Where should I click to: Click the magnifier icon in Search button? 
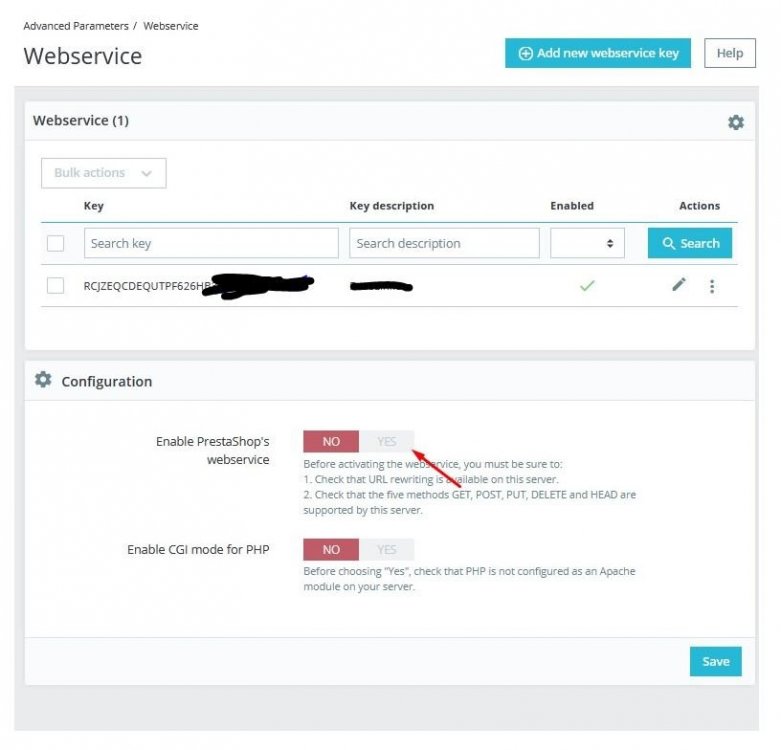tap(668, 243)
